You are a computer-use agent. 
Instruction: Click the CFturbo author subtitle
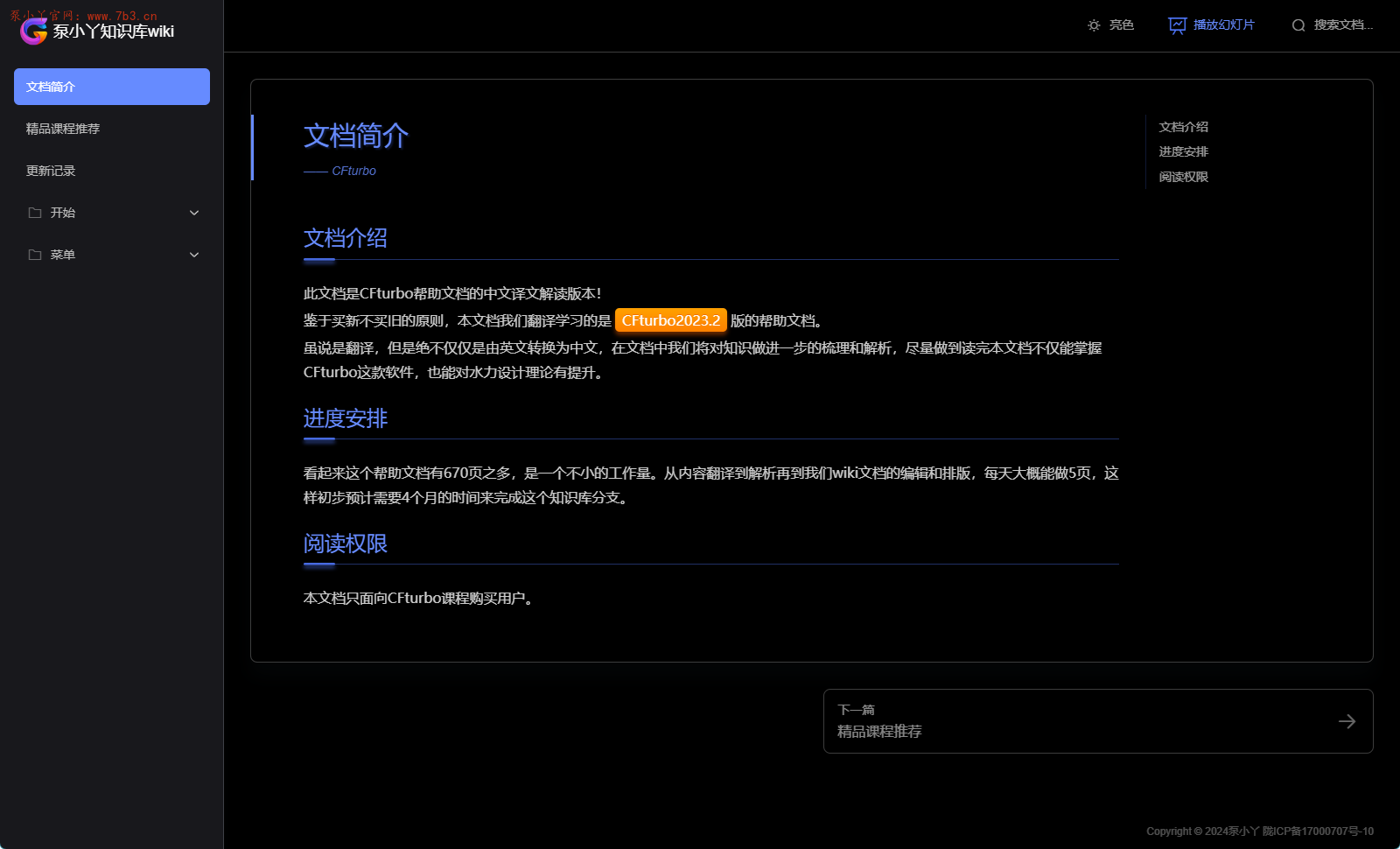(353, 171)
